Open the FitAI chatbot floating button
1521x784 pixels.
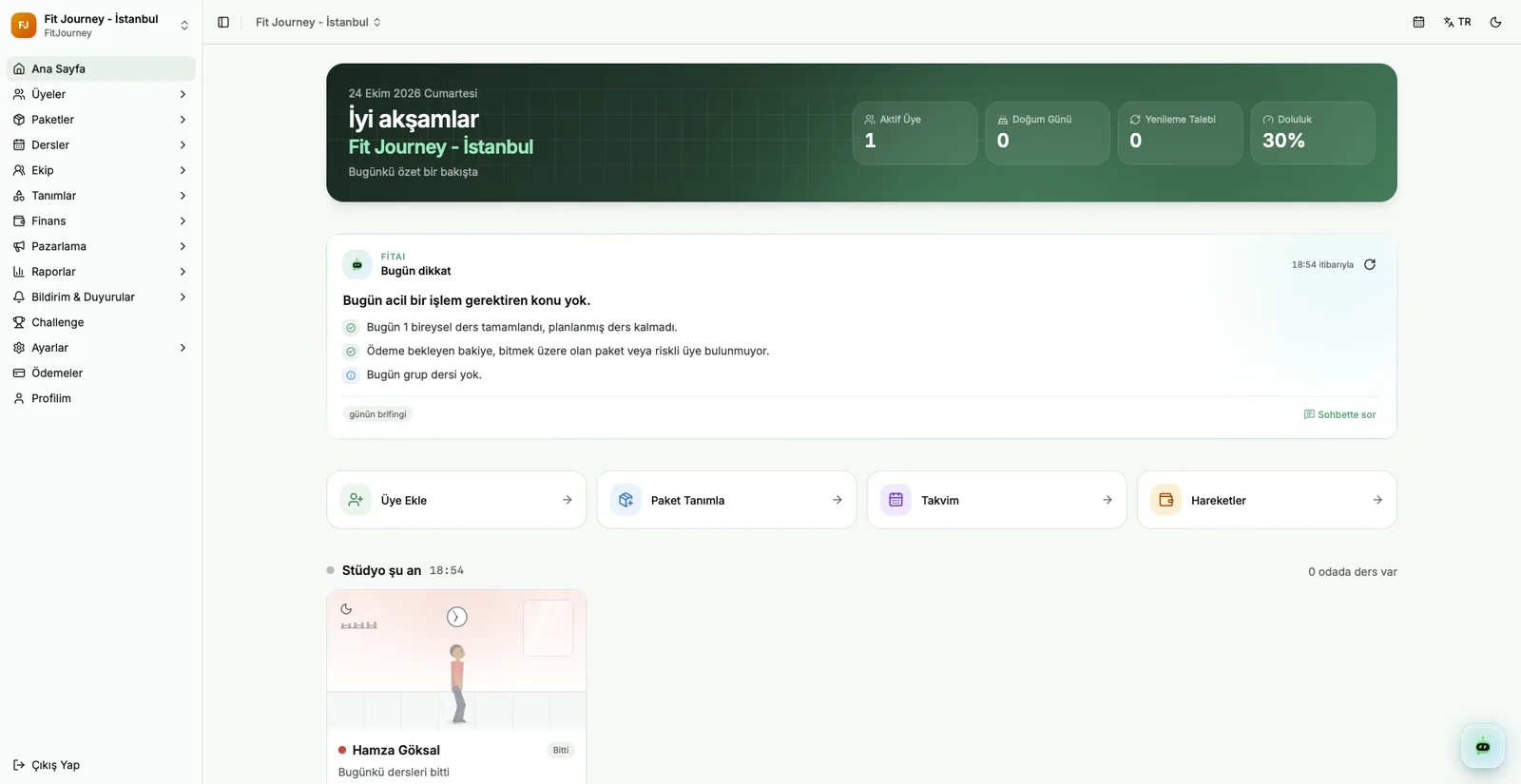point(1482,746)
